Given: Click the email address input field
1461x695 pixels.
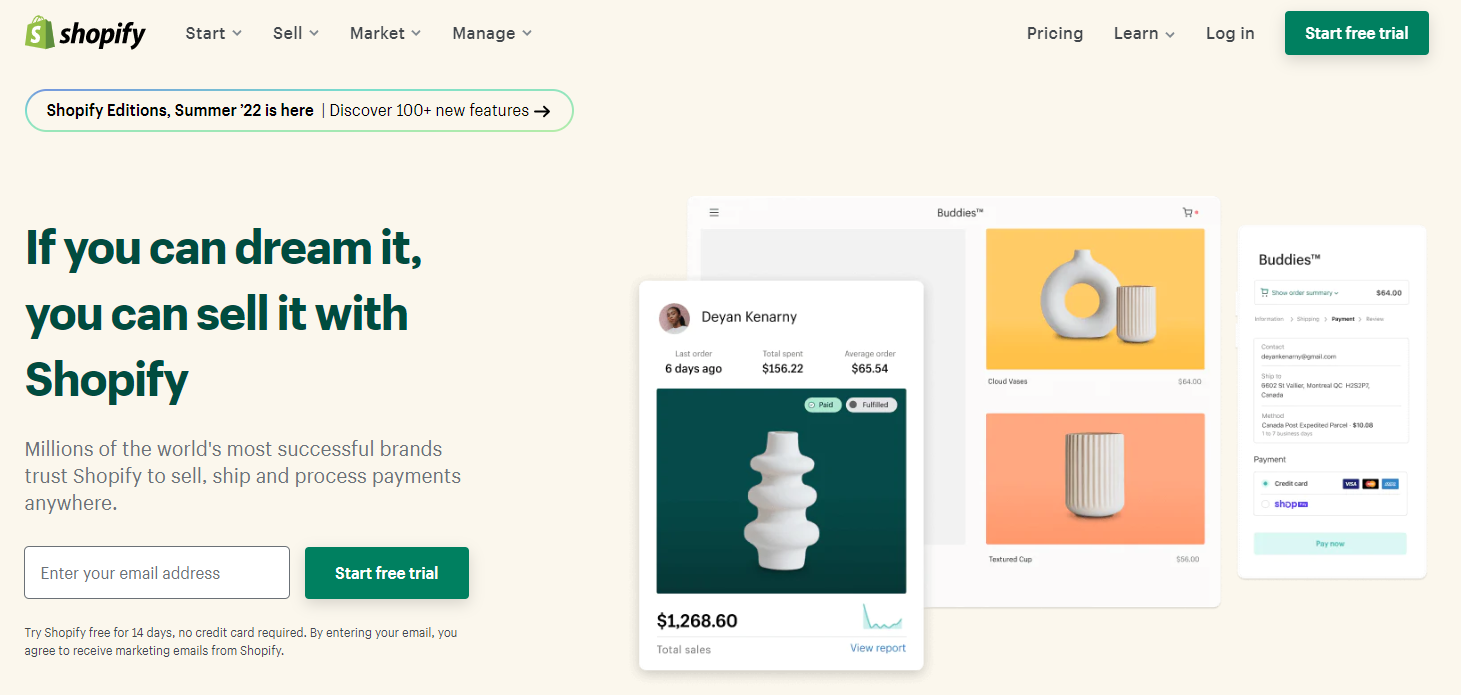Looking at the screenshot, I should (x=157, y=573).
